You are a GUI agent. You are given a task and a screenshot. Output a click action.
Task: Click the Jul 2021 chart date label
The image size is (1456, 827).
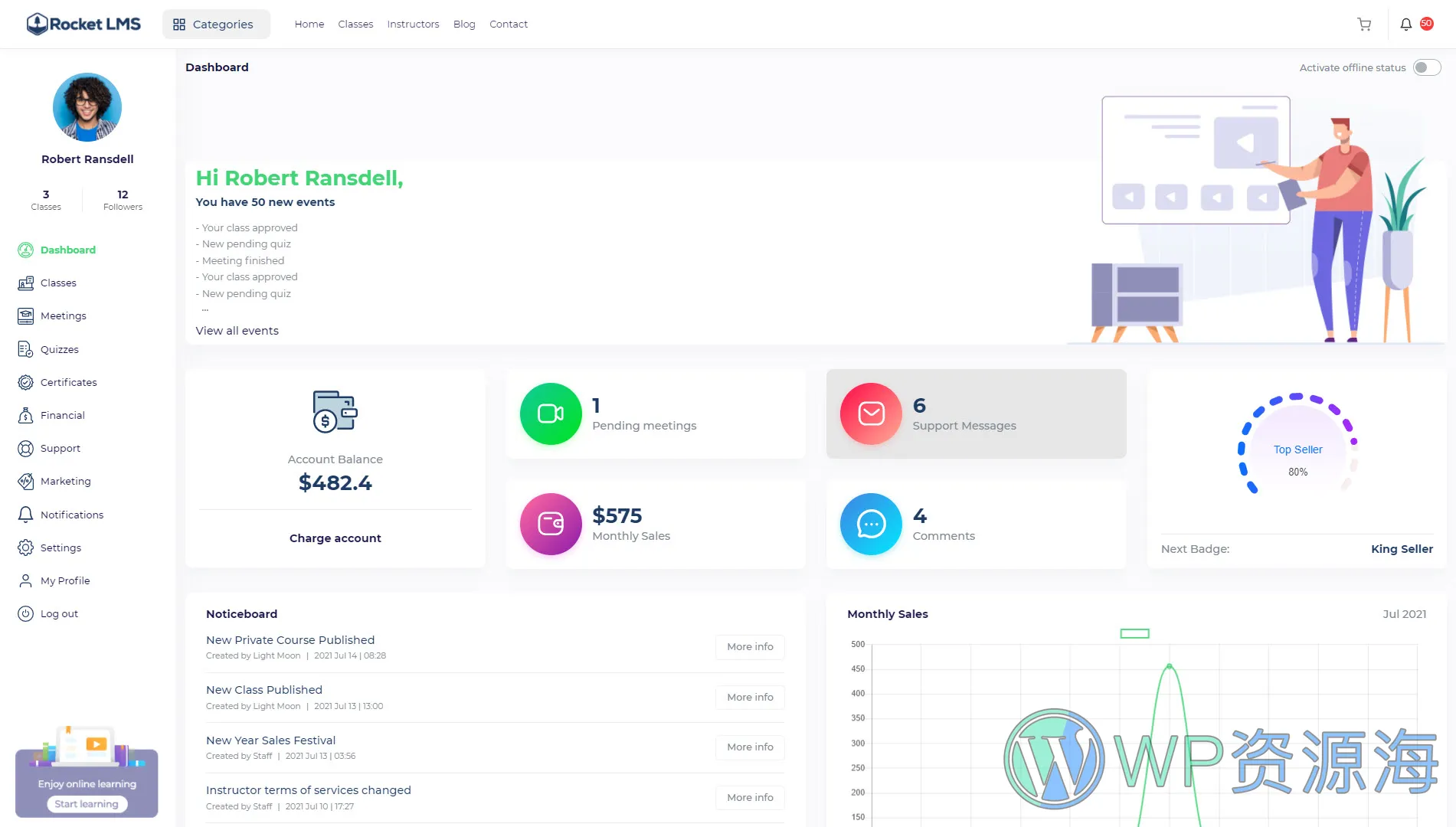coord(1404,614)
